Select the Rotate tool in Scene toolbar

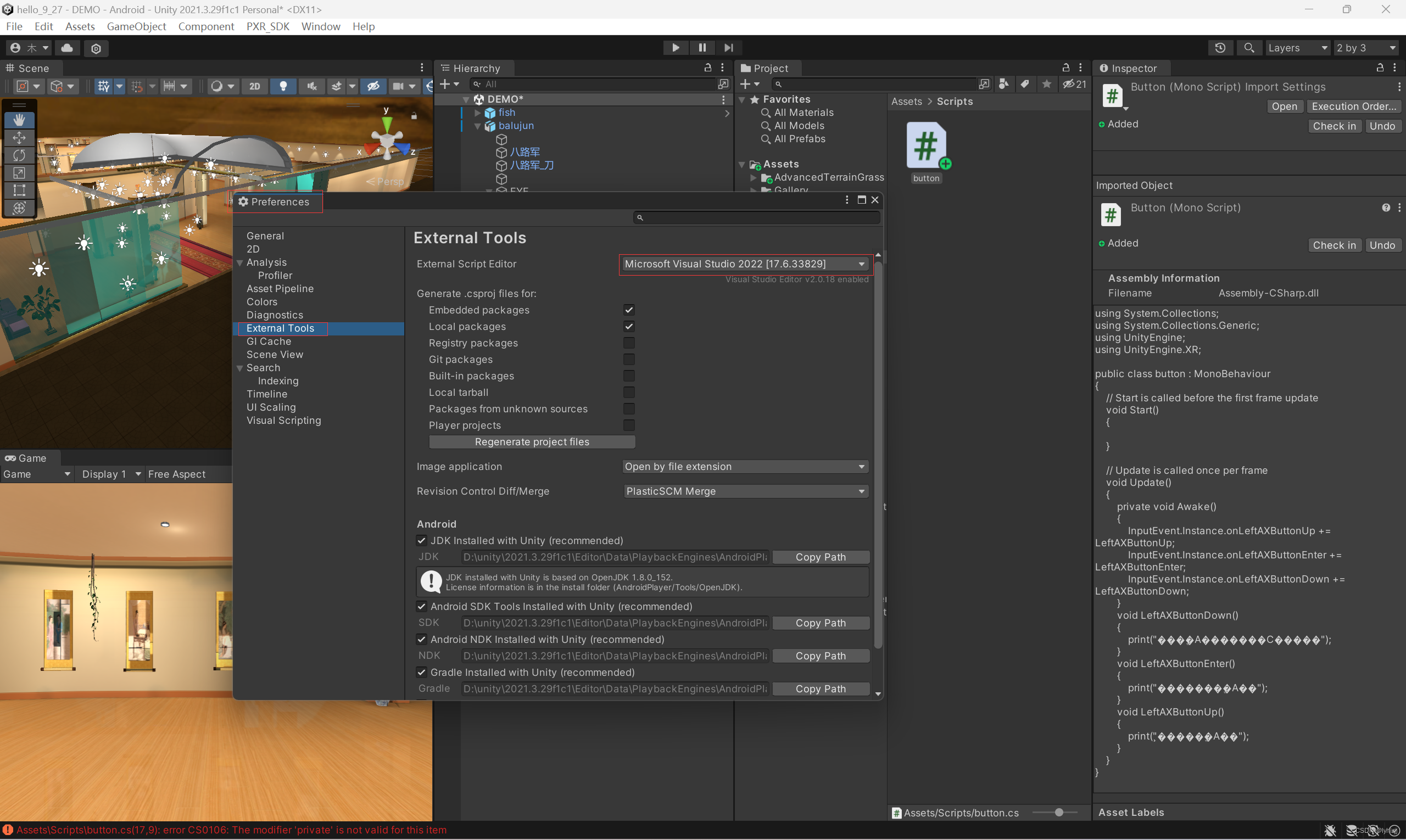19,155
